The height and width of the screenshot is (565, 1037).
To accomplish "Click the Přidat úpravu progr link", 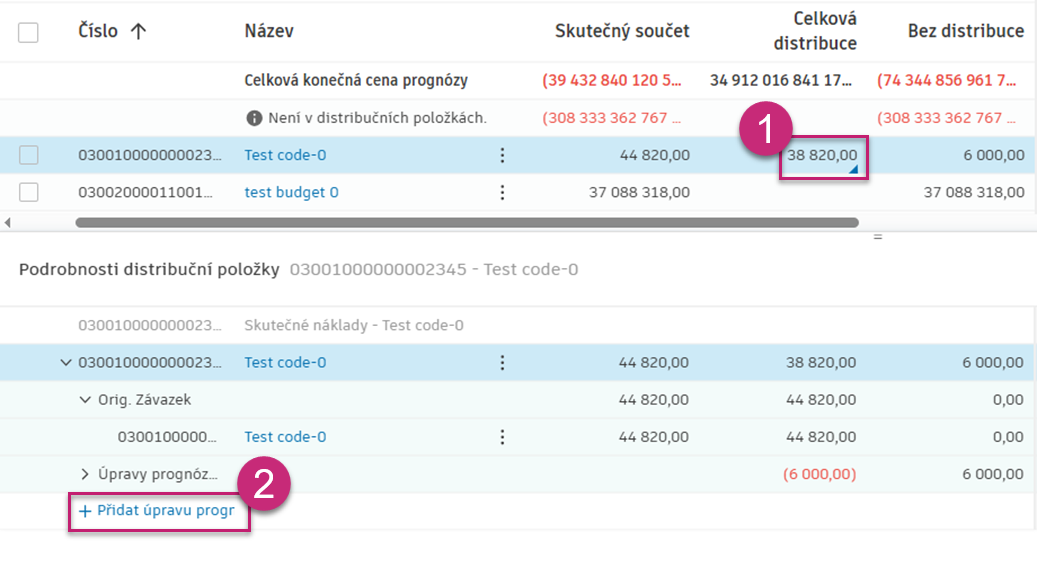I will (157, 511).
